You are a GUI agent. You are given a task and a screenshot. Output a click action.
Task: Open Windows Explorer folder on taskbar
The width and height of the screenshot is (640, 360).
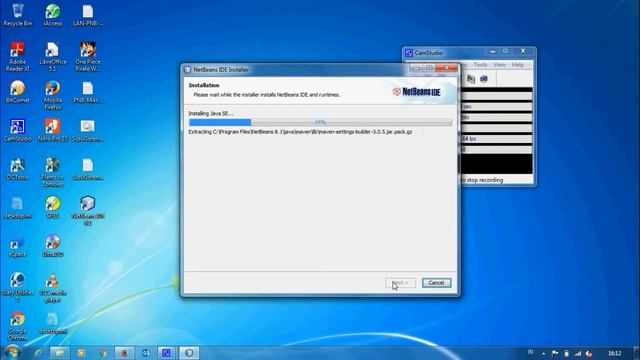point(60,353)
